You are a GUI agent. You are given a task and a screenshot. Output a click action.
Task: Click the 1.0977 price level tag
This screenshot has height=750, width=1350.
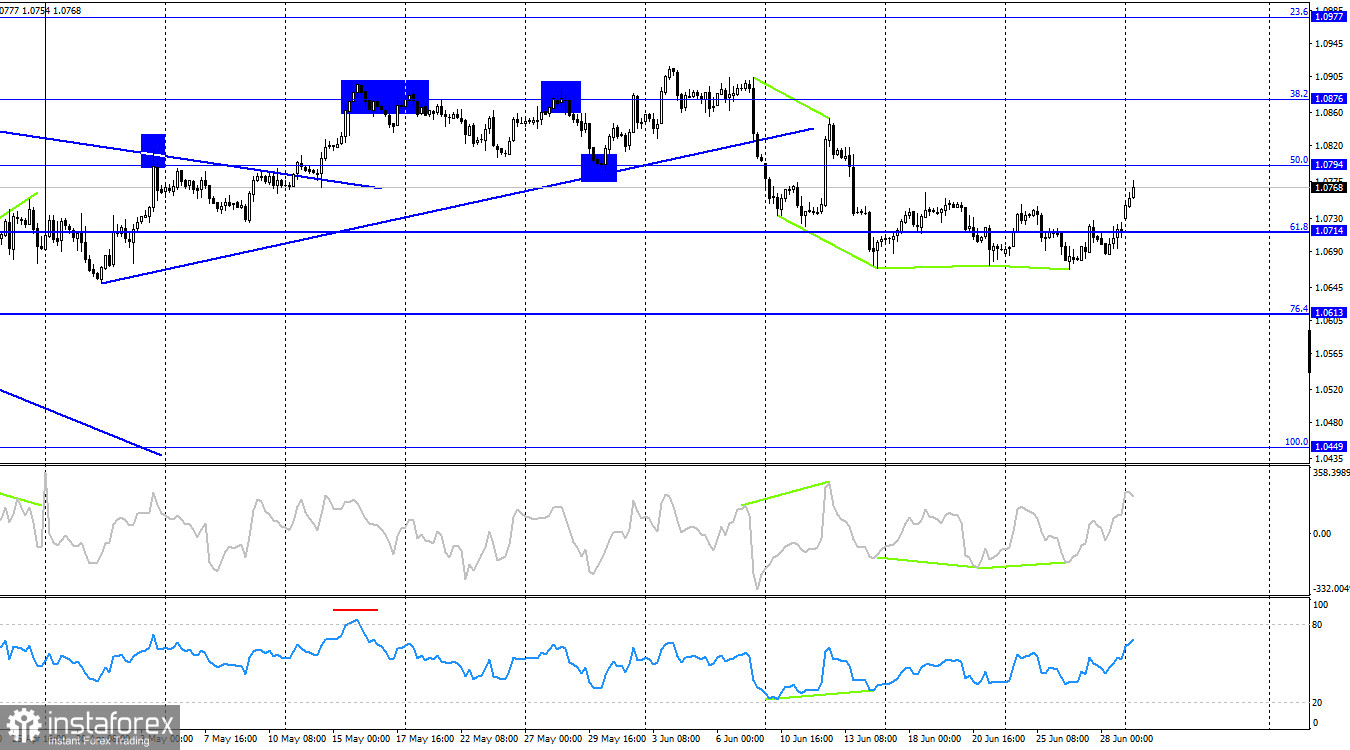click(x=1329, y=17)
